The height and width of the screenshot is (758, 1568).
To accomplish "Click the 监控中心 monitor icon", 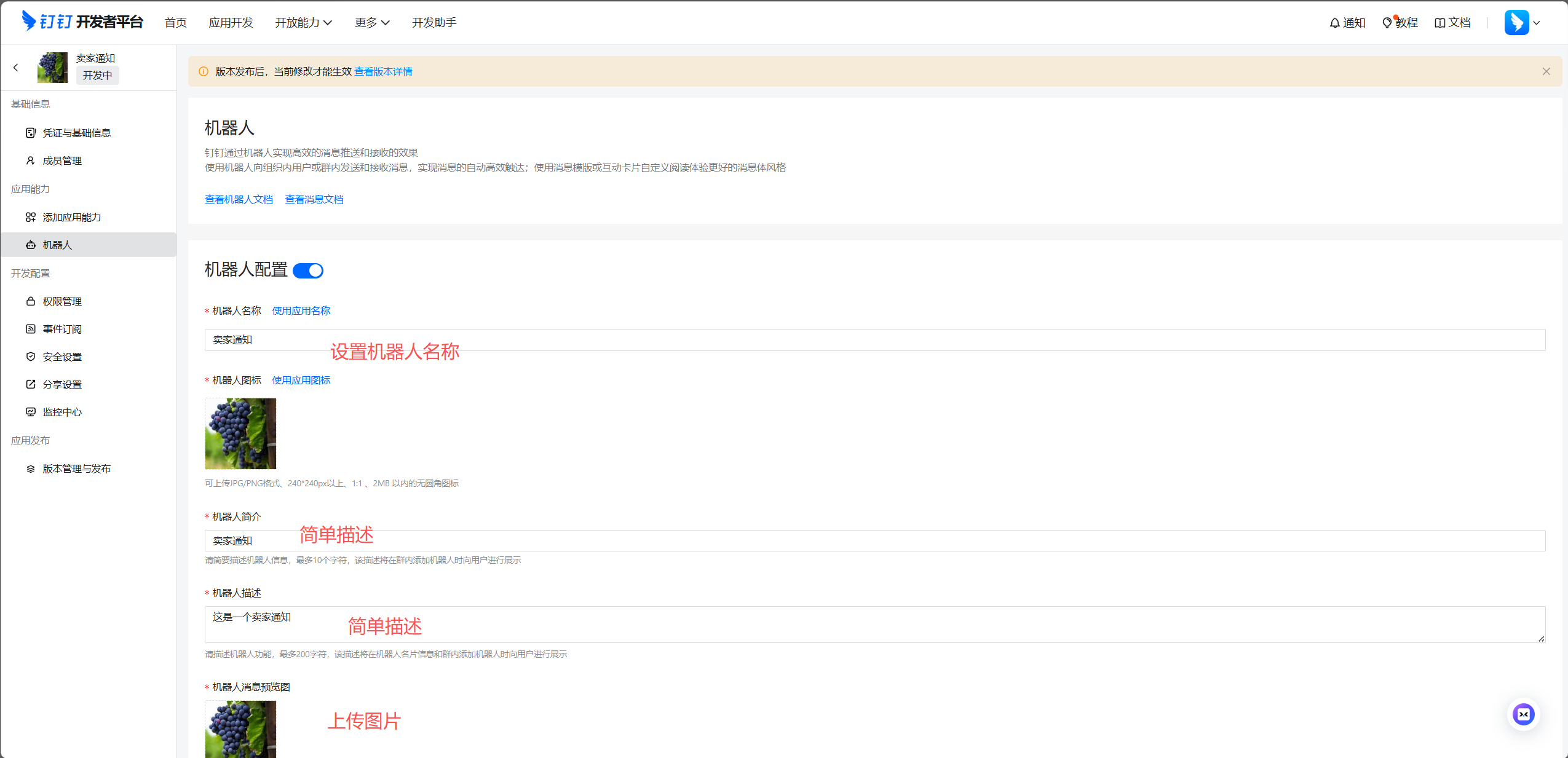I will 31,412.
